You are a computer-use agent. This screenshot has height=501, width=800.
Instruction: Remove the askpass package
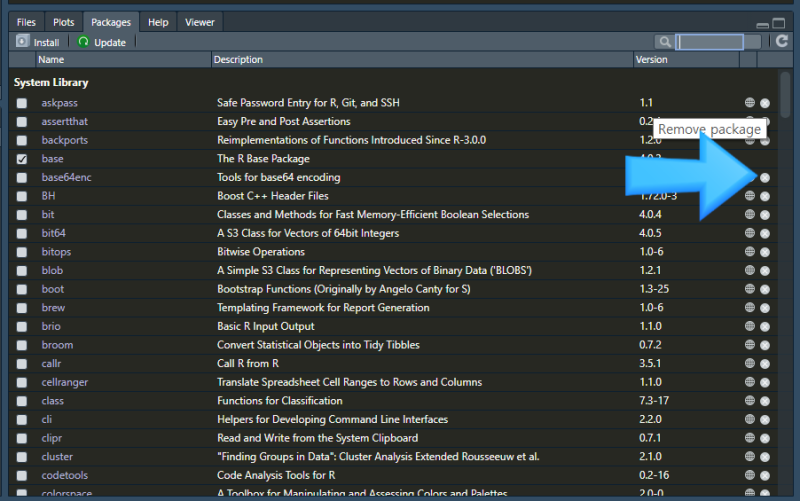[x=765, y=103]
